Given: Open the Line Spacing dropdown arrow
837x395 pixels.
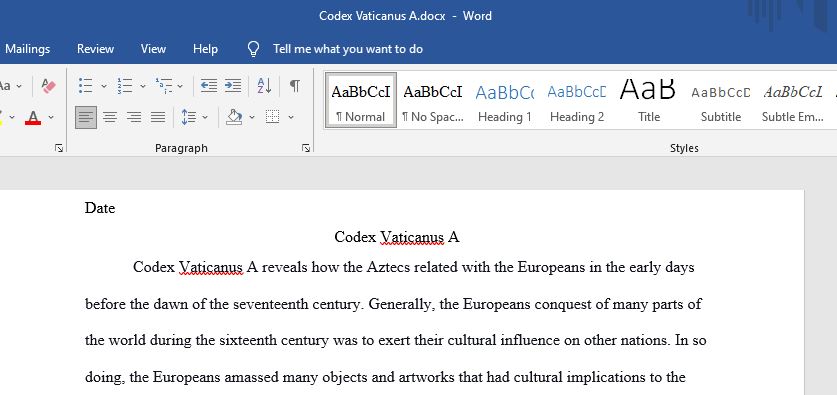Looking at the screenshot, I should 205,117.
